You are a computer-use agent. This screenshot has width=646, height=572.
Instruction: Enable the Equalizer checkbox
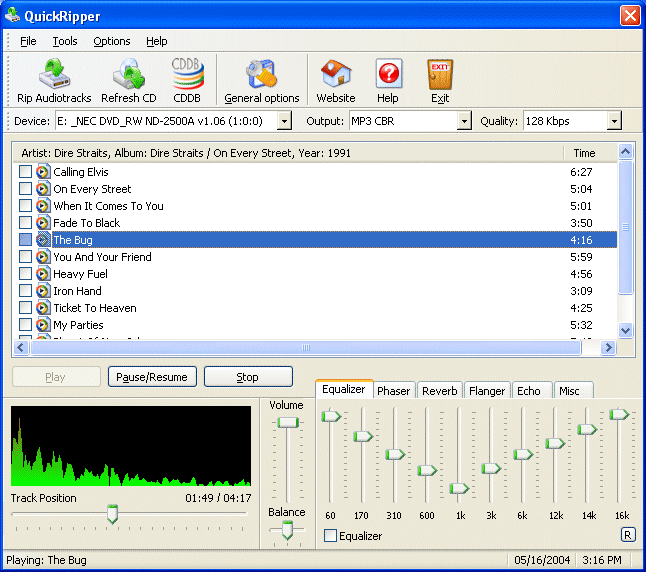330,536
